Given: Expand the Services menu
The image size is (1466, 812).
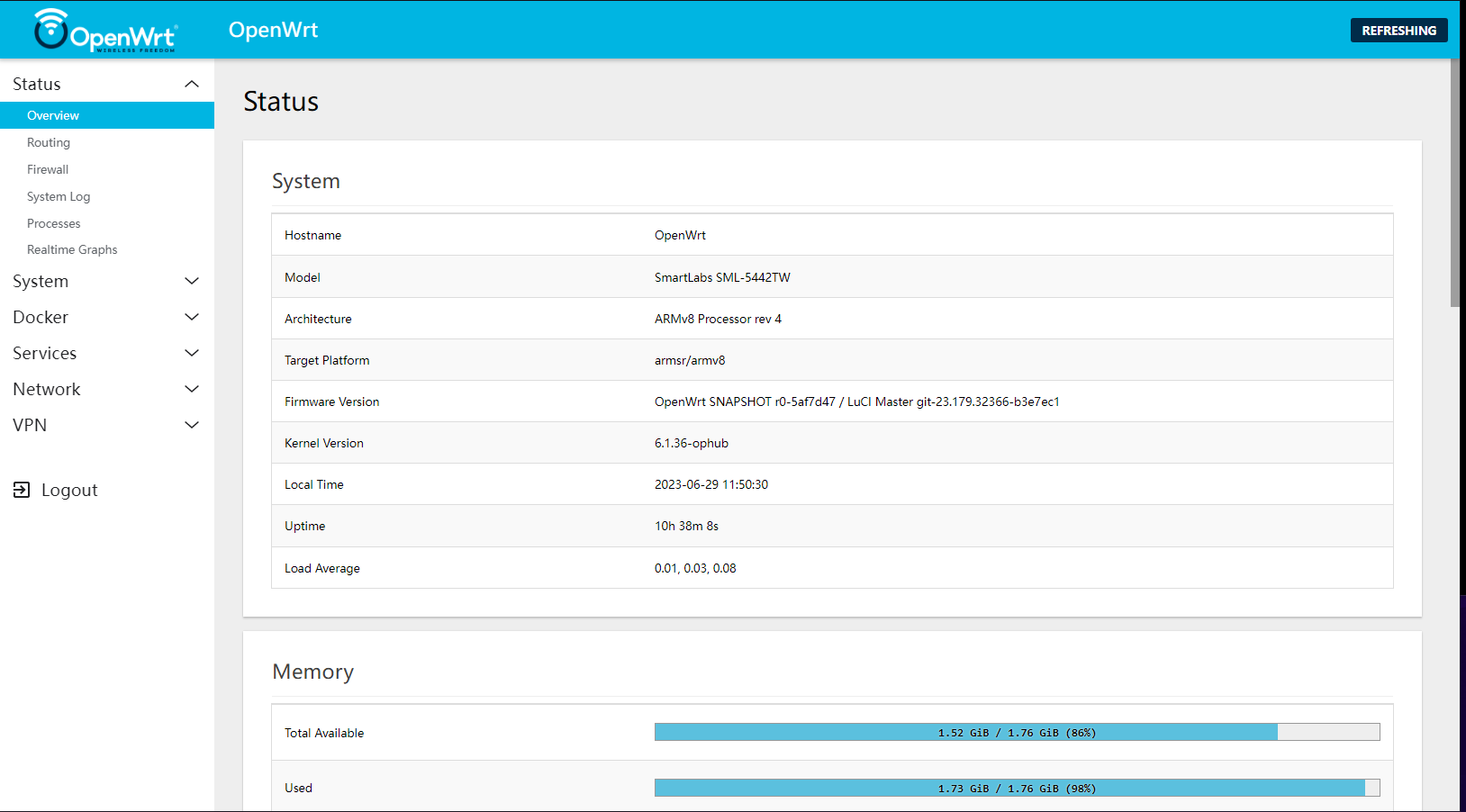Looking at the screenshot, I should click(x=192, y=353).
